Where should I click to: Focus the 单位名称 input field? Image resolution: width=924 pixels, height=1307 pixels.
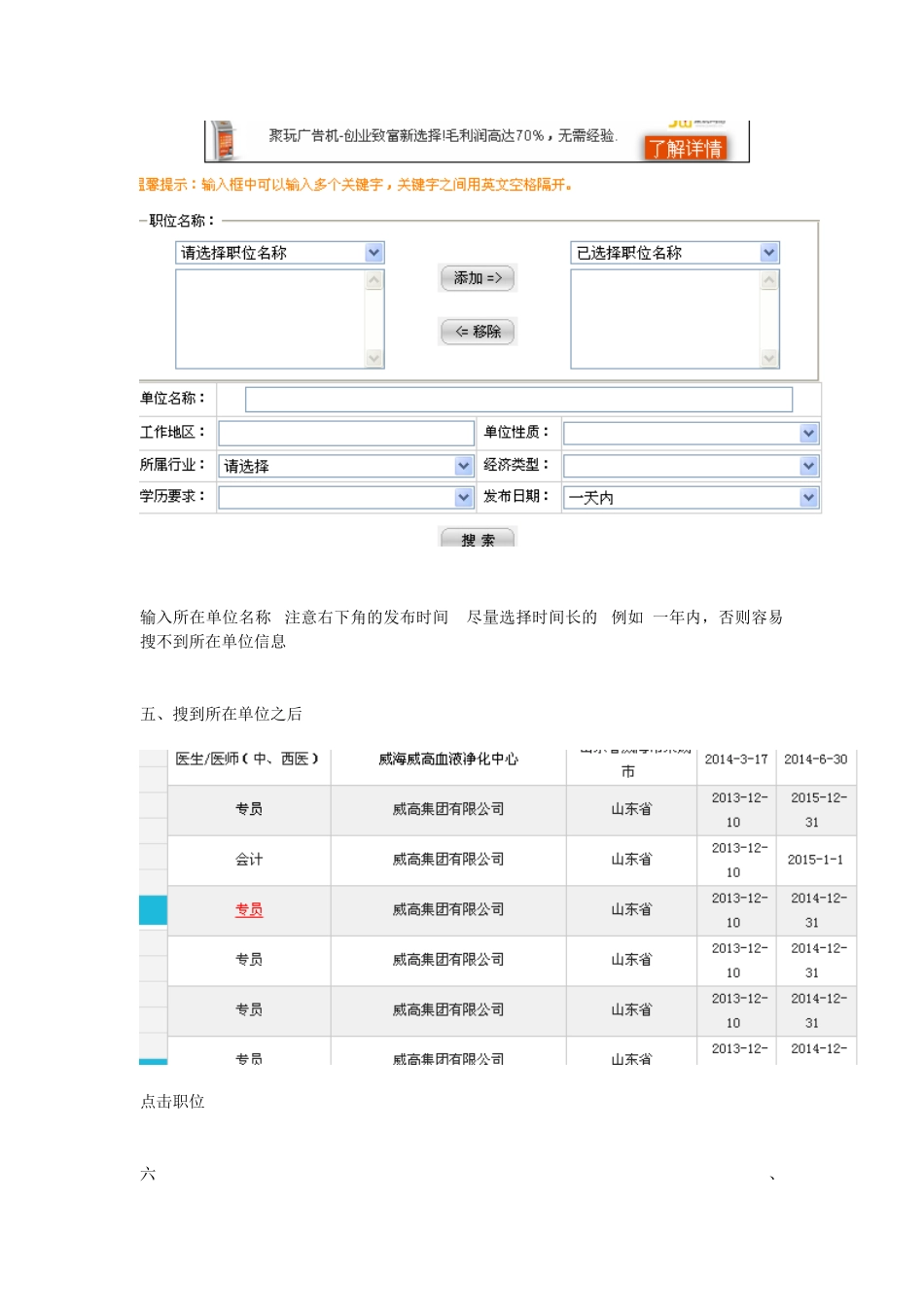[x=518, y=399]
